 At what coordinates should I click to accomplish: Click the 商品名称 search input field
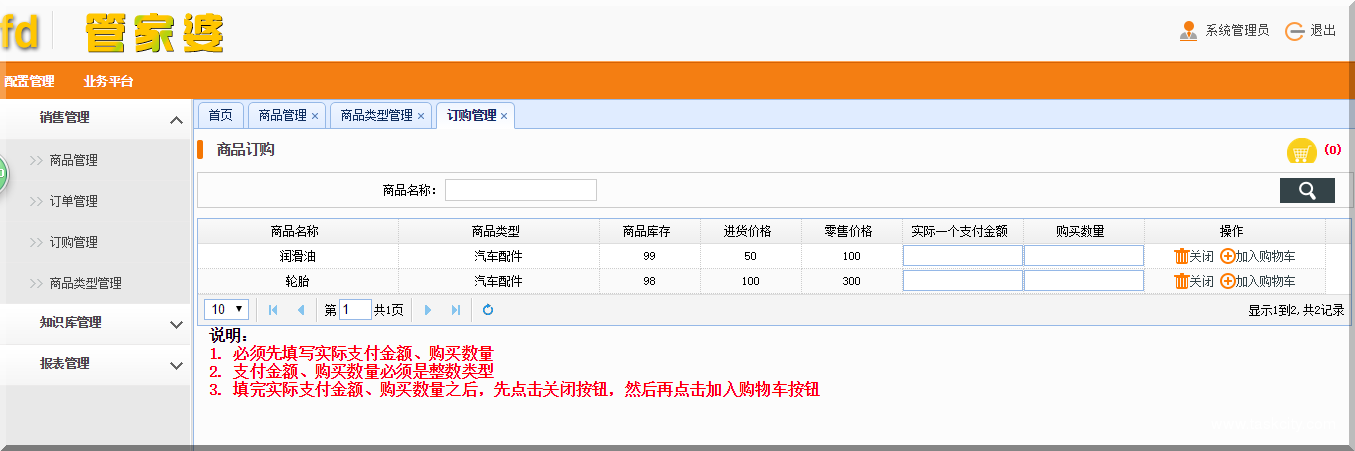tap(520, 190)
